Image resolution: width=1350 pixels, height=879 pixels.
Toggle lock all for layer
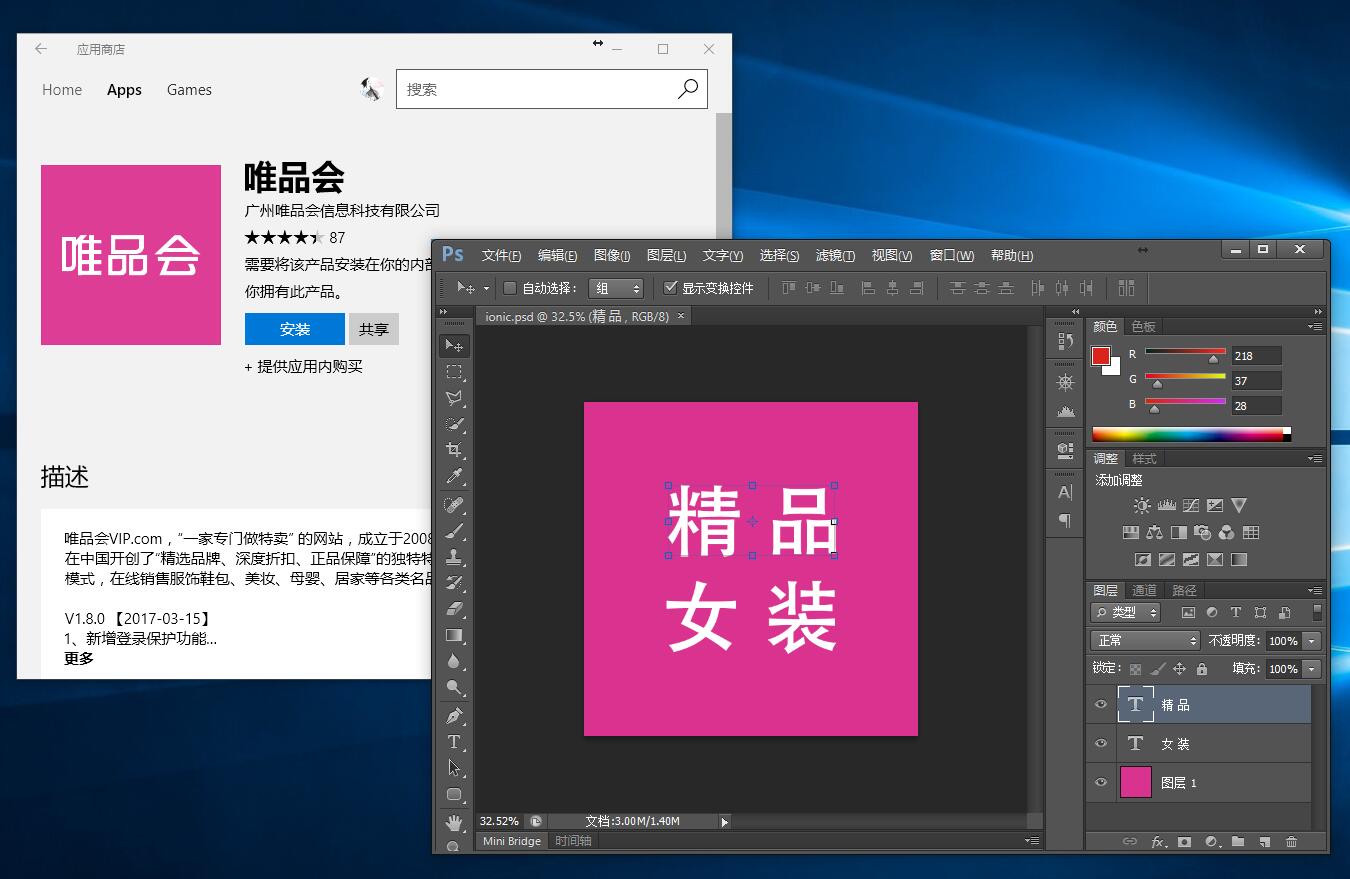pos(1201,669)
